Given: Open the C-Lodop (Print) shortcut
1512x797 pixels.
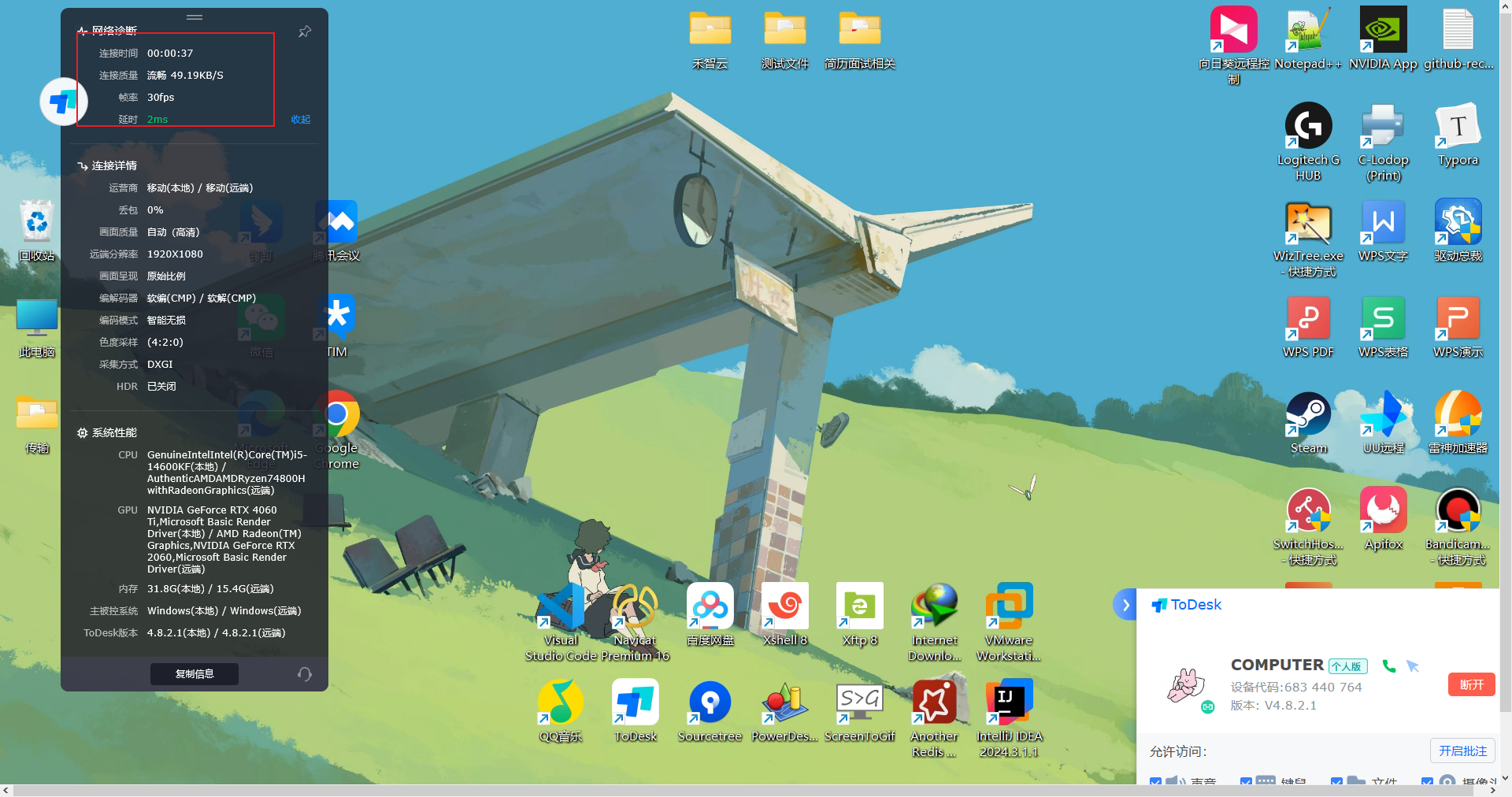Looking at the screenshot, I should [x=1383, y=142].
